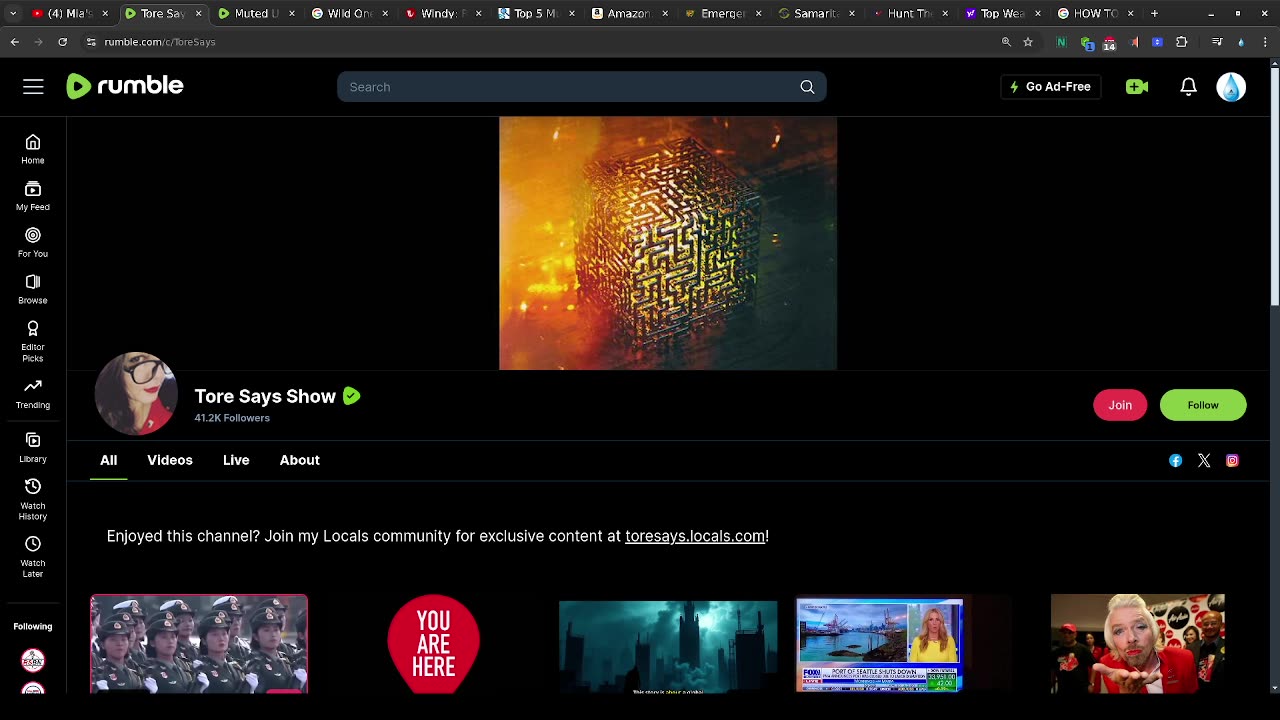The height and width of the screenshot is (720, 1280).
Task: Click the red Join button
Action: tap(1120, 405)
